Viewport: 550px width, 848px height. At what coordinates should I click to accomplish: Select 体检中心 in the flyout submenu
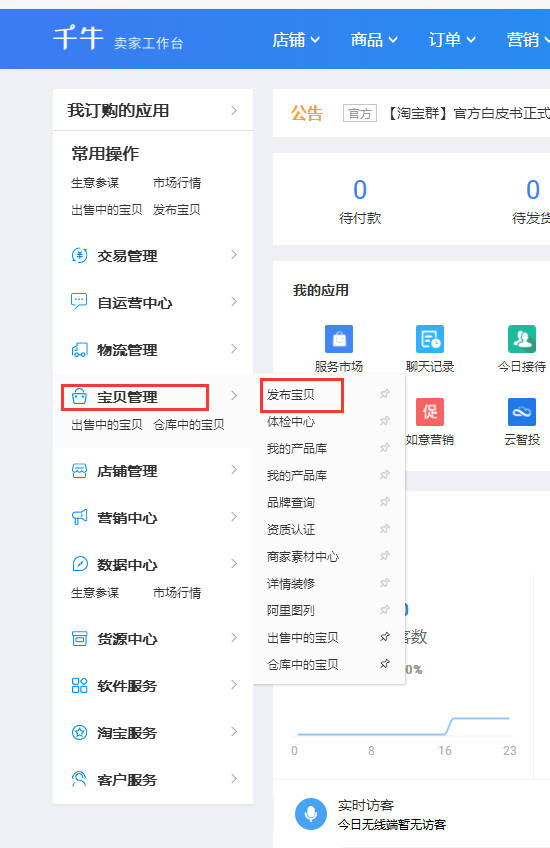291,422
